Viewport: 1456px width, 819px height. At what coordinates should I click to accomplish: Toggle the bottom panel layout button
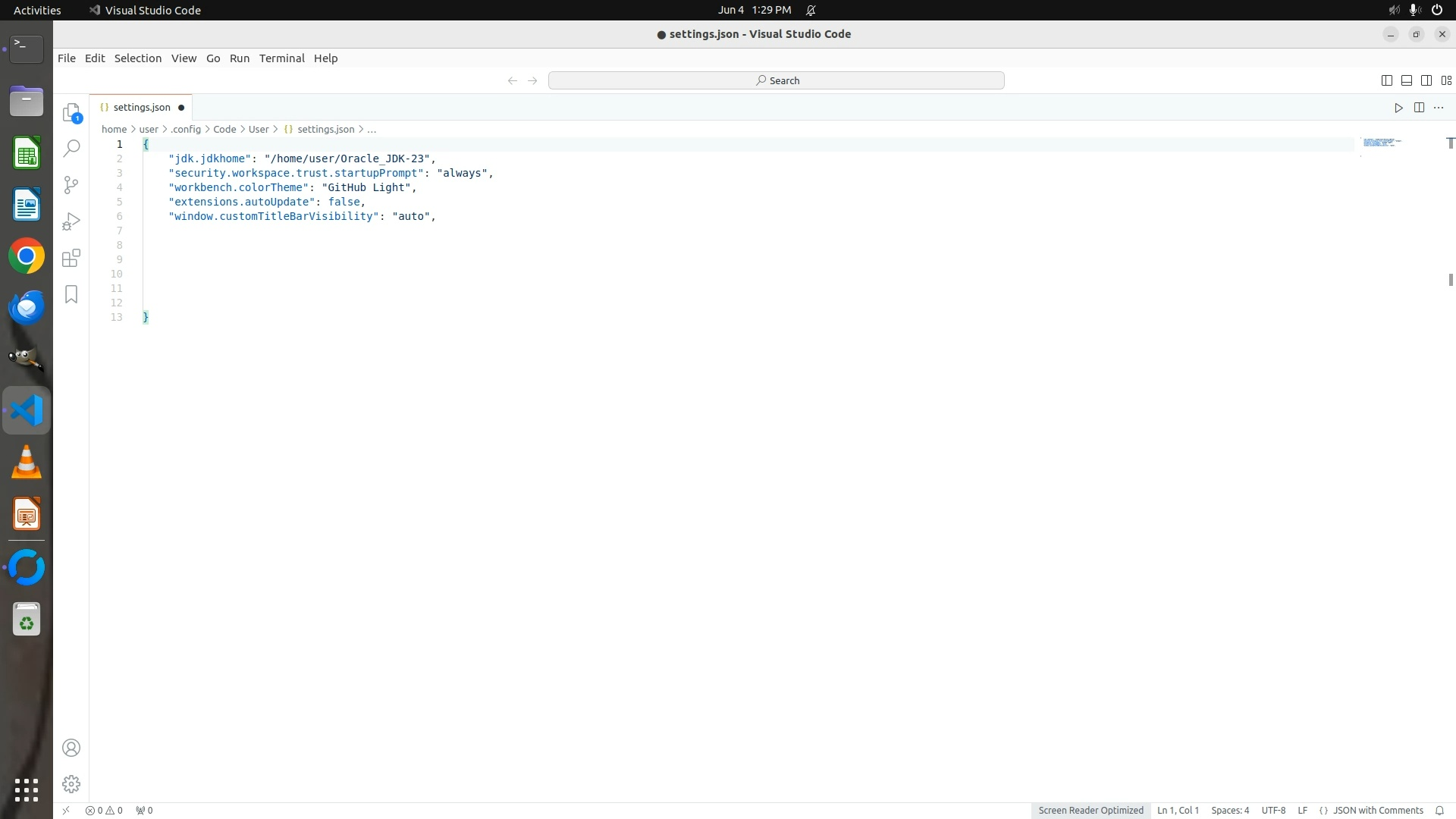(1406, 80)
